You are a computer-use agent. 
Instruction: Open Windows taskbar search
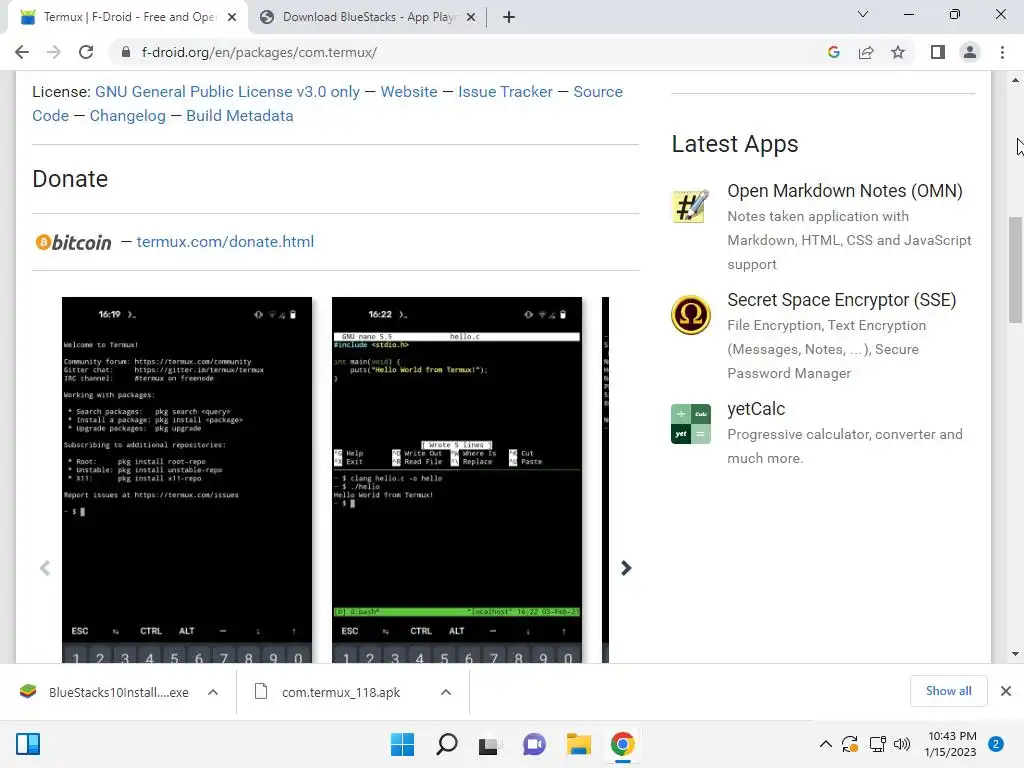(447, 744)
